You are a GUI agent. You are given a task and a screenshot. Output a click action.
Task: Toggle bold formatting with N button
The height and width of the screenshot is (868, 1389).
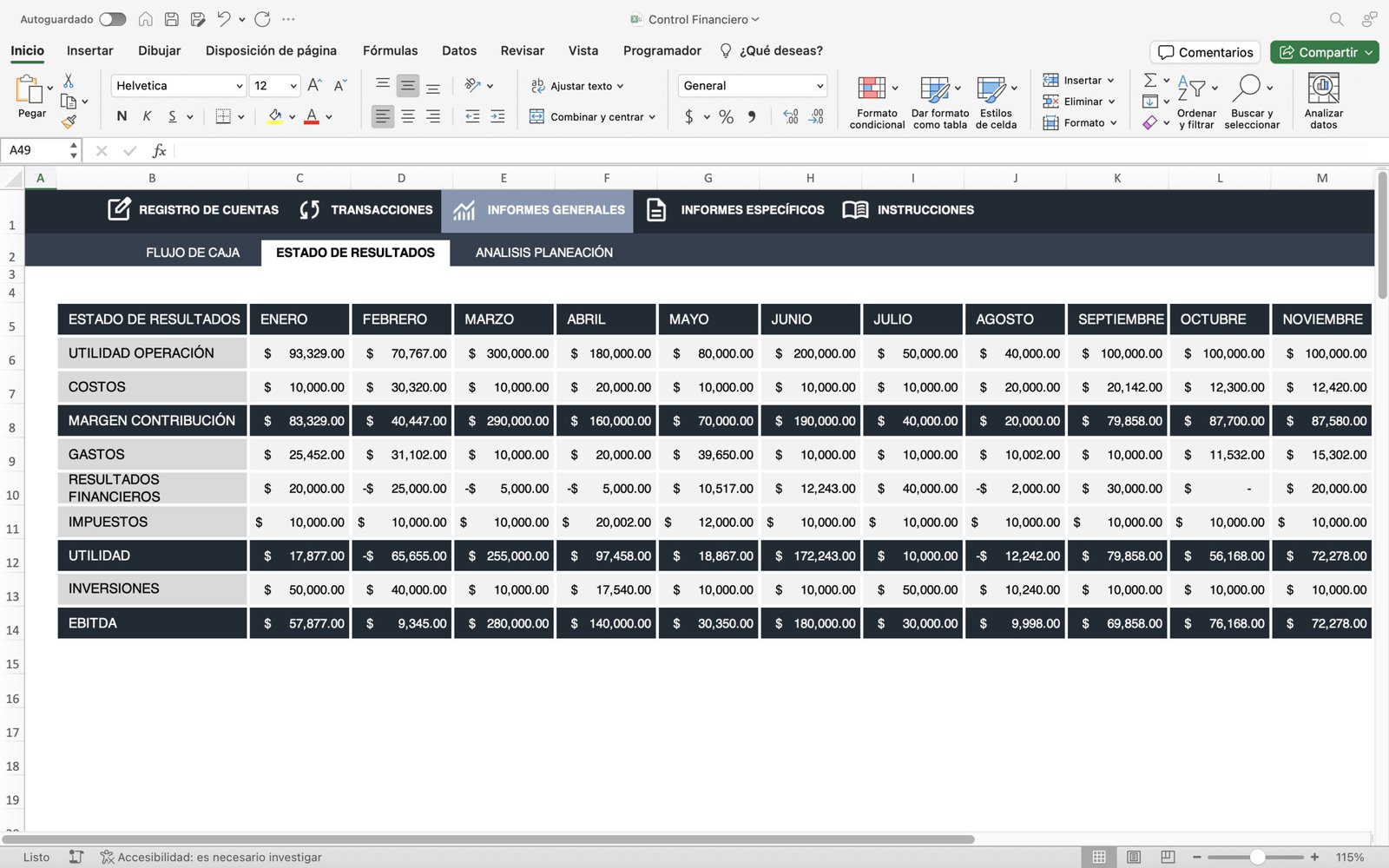point(122,116)
